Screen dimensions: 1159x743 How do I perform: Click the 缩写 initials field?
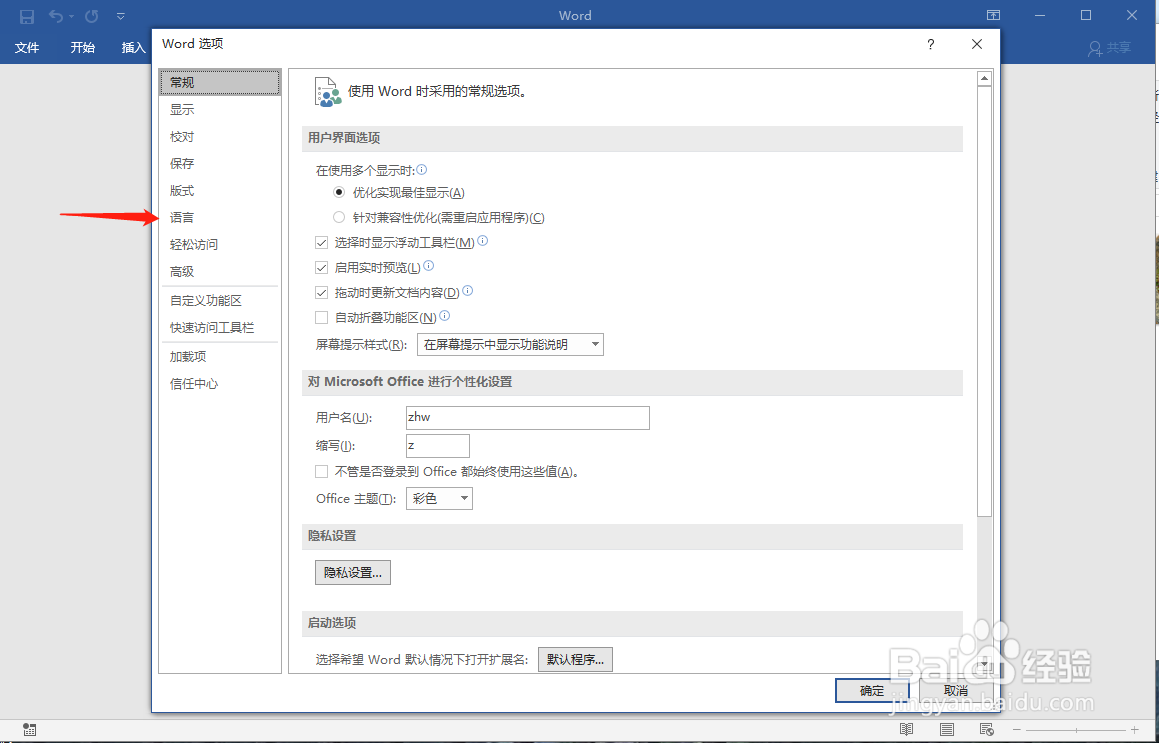pyautogui.click(x=438, y=446)
